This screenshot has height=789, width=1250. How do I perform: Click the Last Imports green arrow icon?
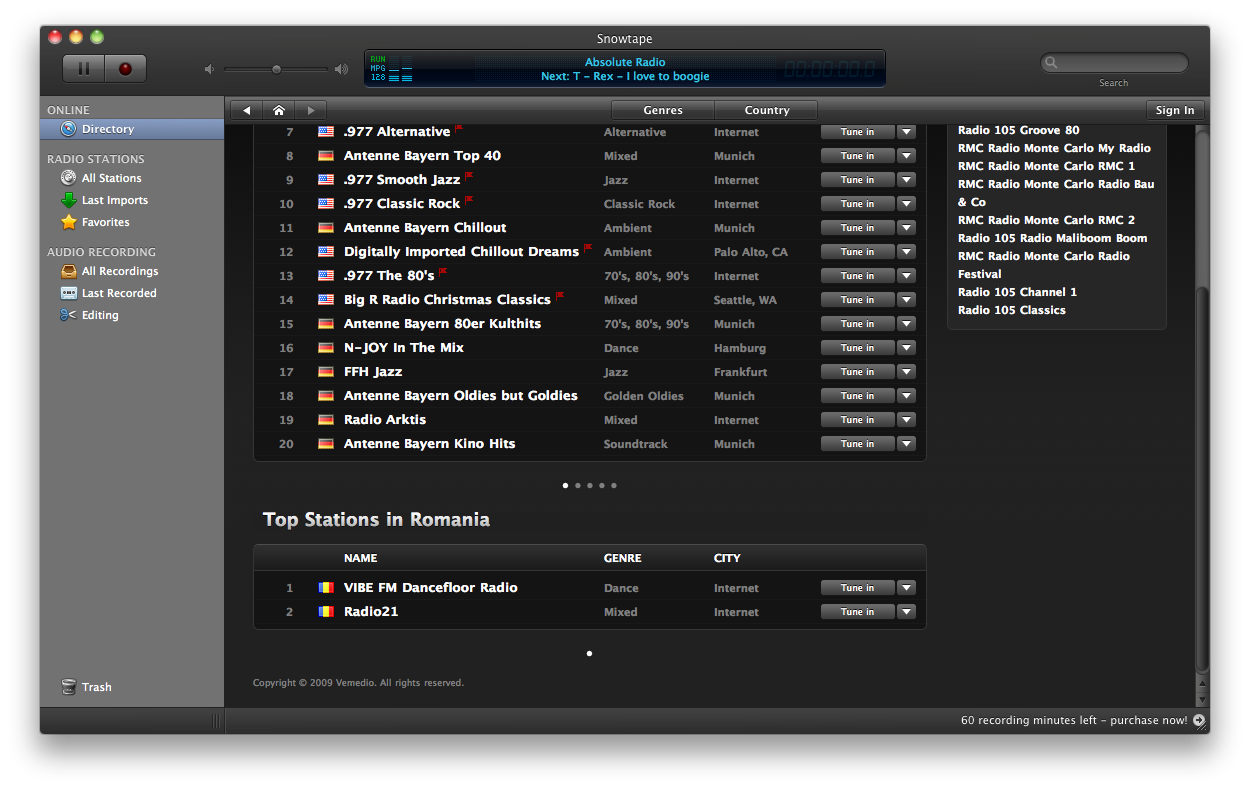point(68,200)
